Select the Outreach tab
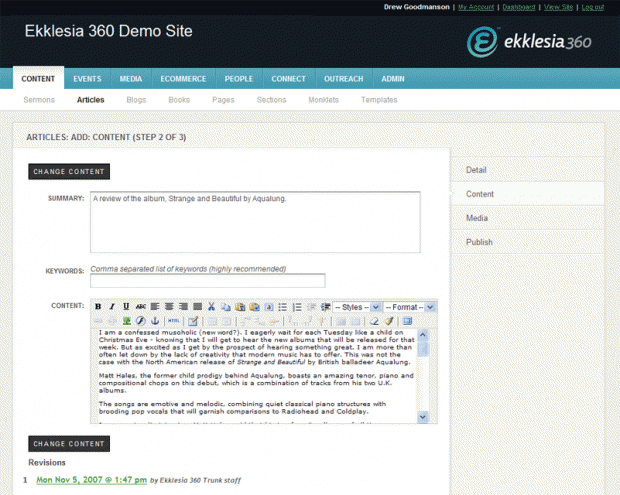Screen dimensions: 620x495 point(344,79)
